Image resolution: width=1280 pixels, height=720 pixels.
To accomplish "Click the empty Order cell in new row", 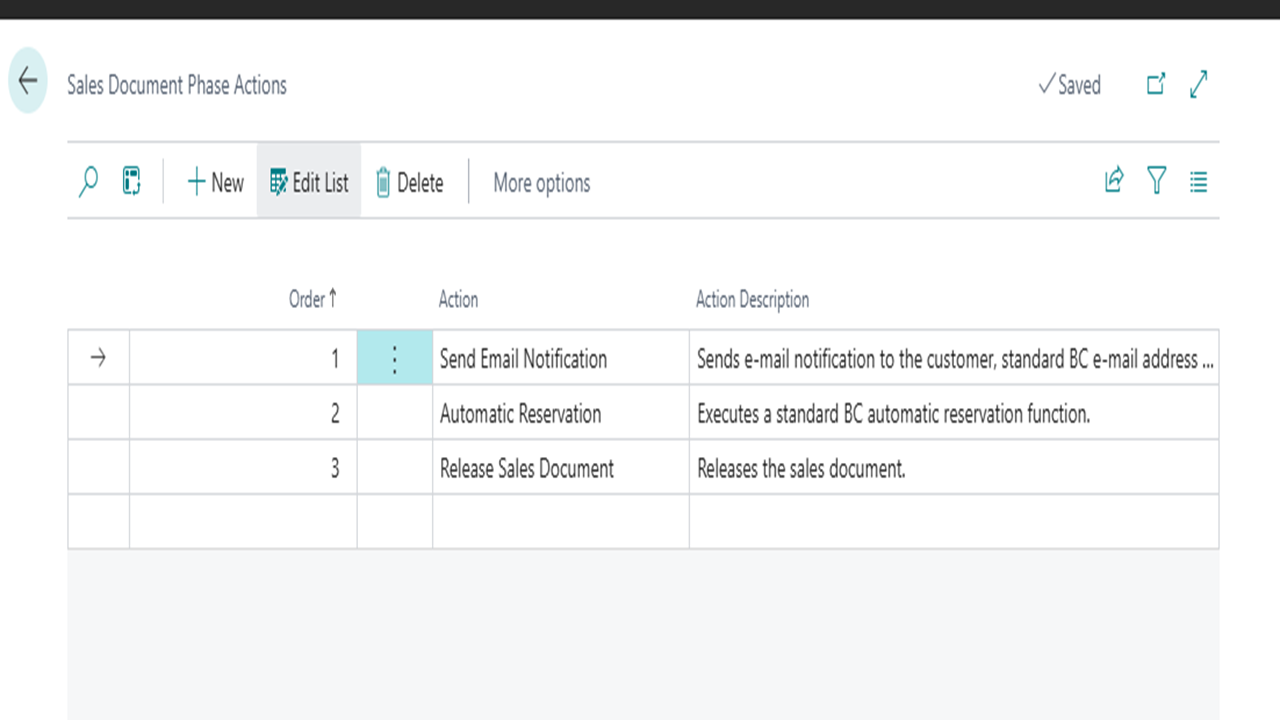I will pos(243,521).
